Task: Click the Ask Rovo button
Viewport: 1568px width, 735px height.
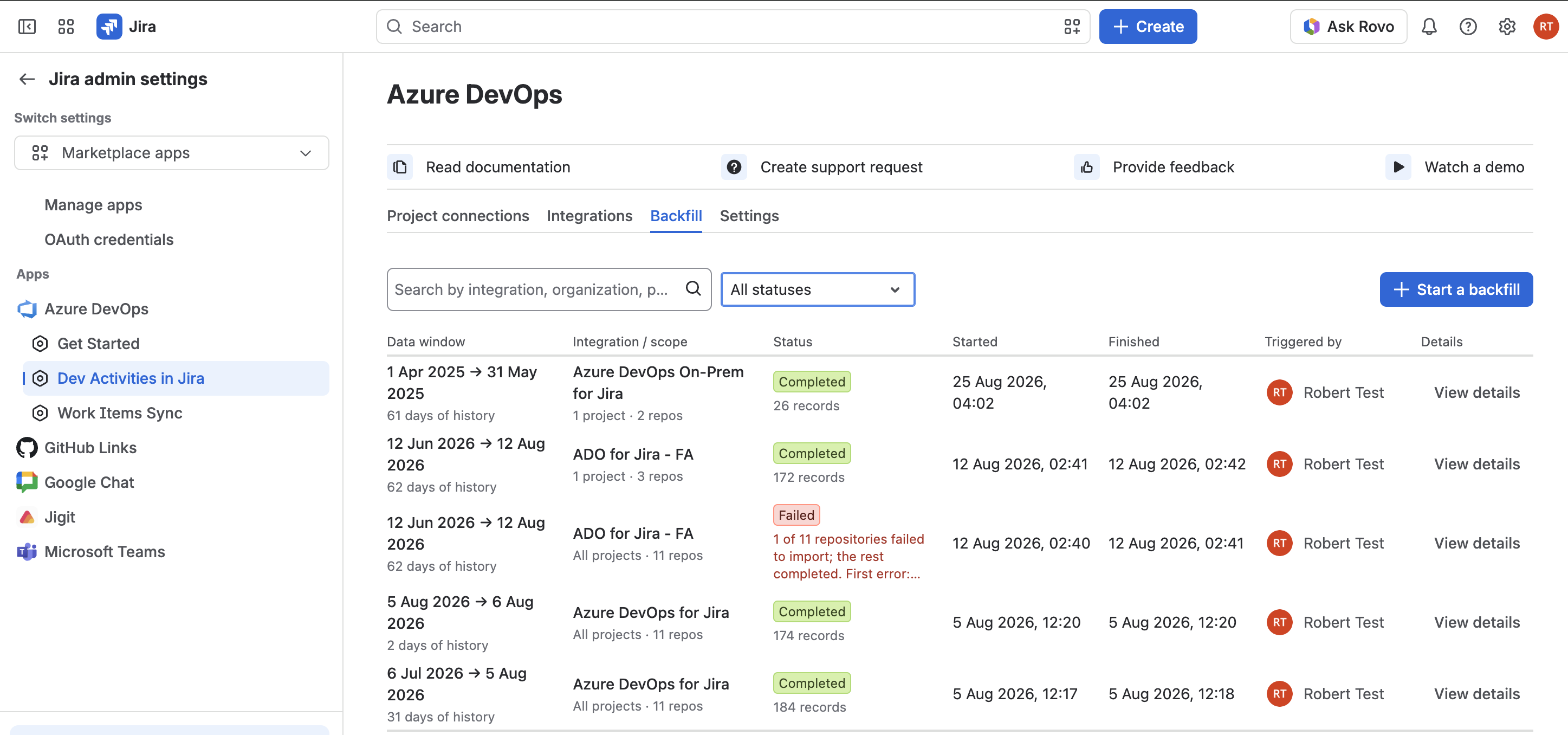Action: coord(1348,27)
